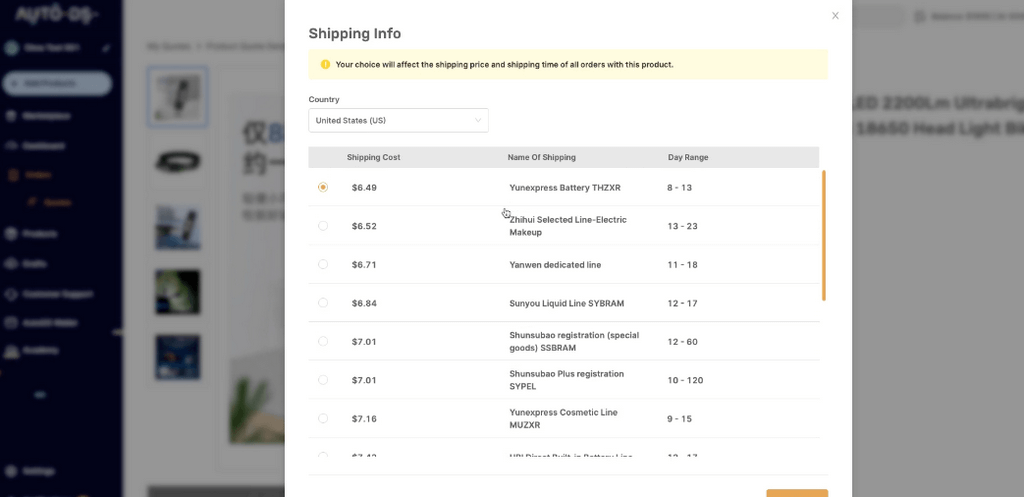
Task: Click the Add Products button in background sidebar
Action: click(57, 84)
